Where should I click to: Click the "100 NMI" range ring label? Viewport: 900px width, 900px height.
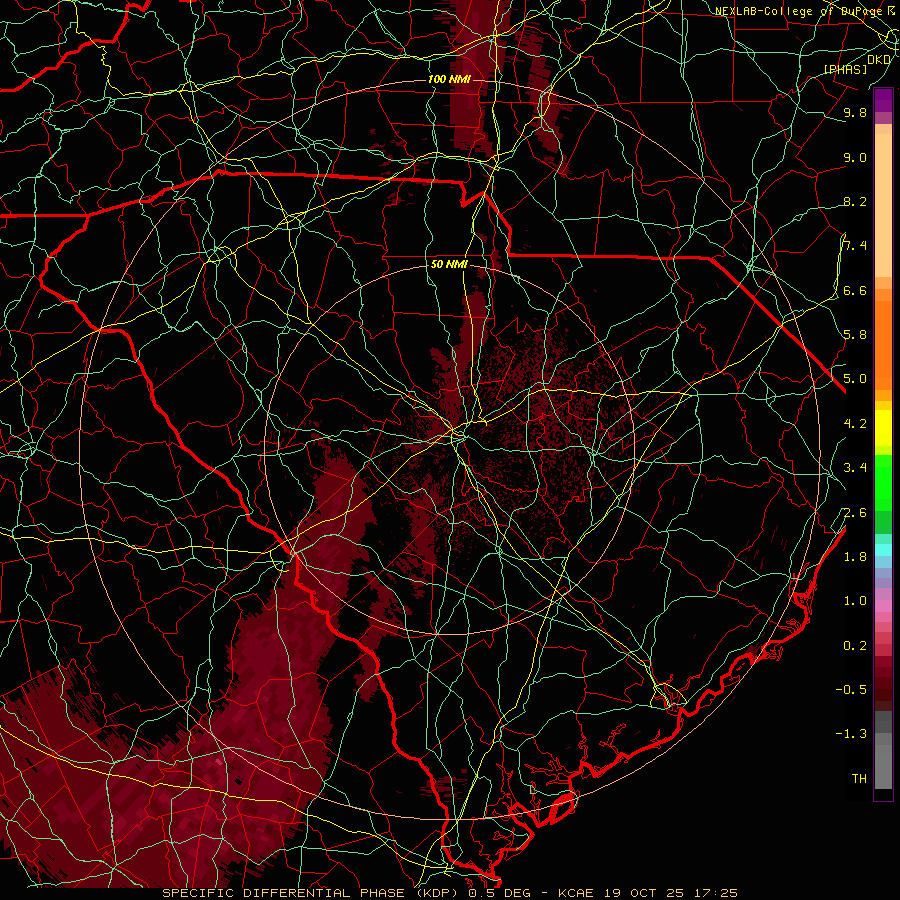[449, 79]
